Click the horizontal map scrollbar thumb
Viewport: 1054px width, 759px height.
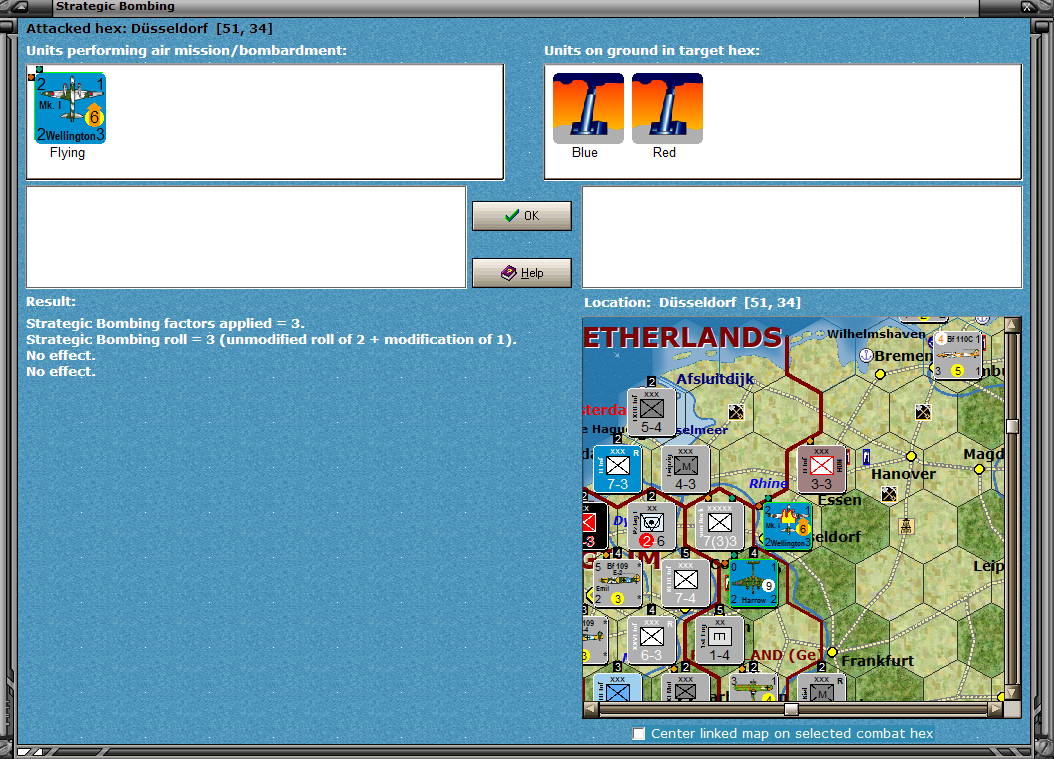(x=791, y=709)
